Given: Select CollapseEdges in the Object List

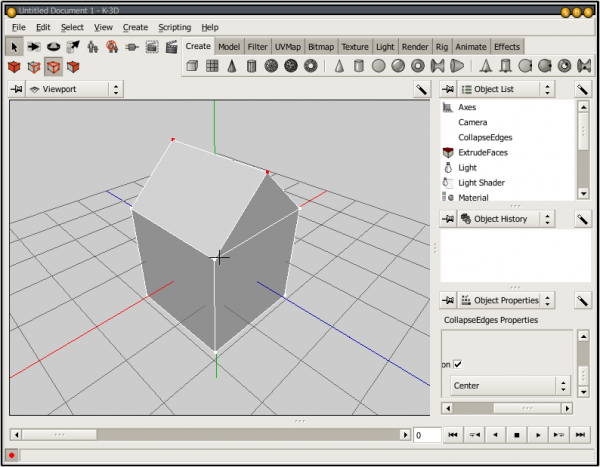Looking at the screenshot, I should point(485,137).
